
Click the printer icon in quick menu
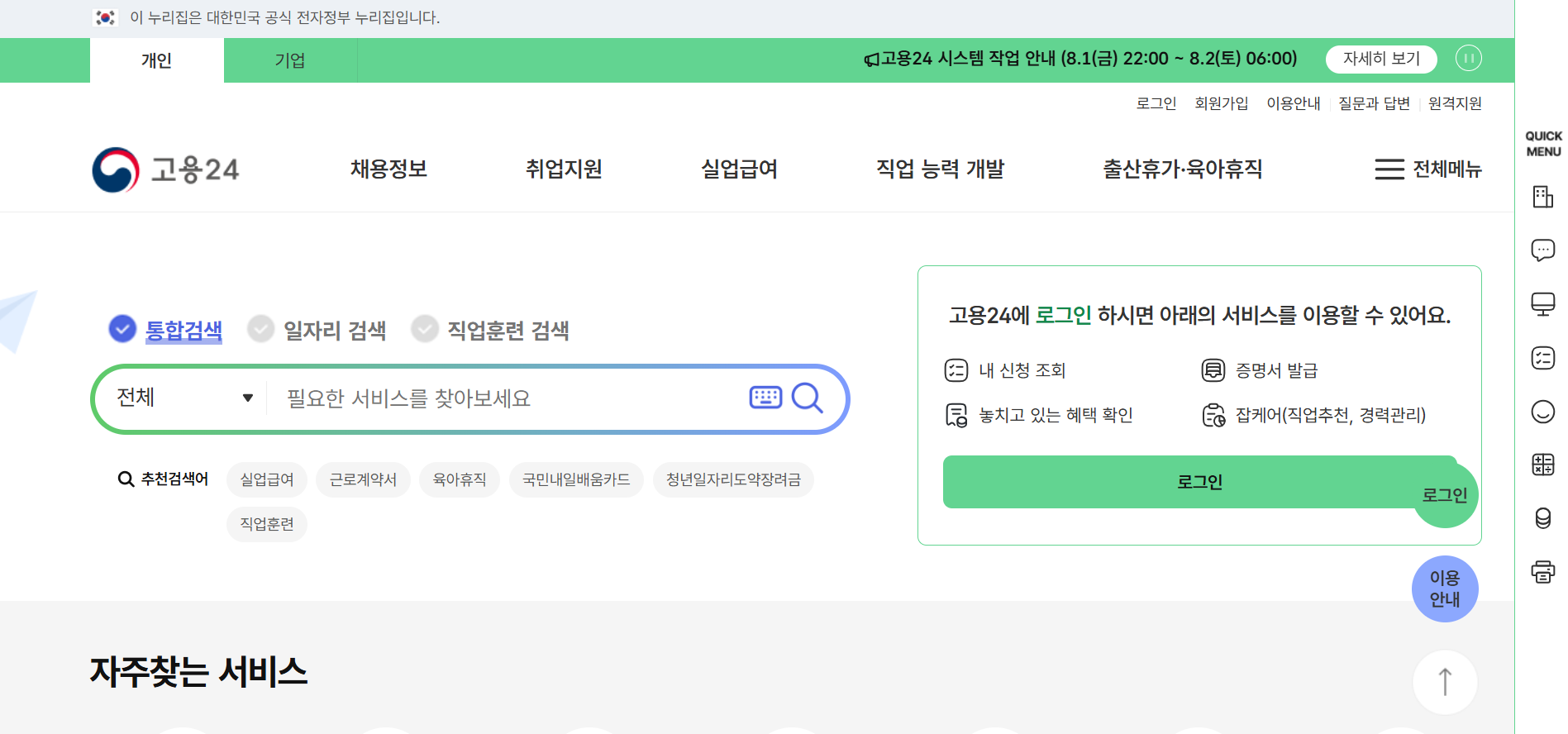(x=1542, y=572)
